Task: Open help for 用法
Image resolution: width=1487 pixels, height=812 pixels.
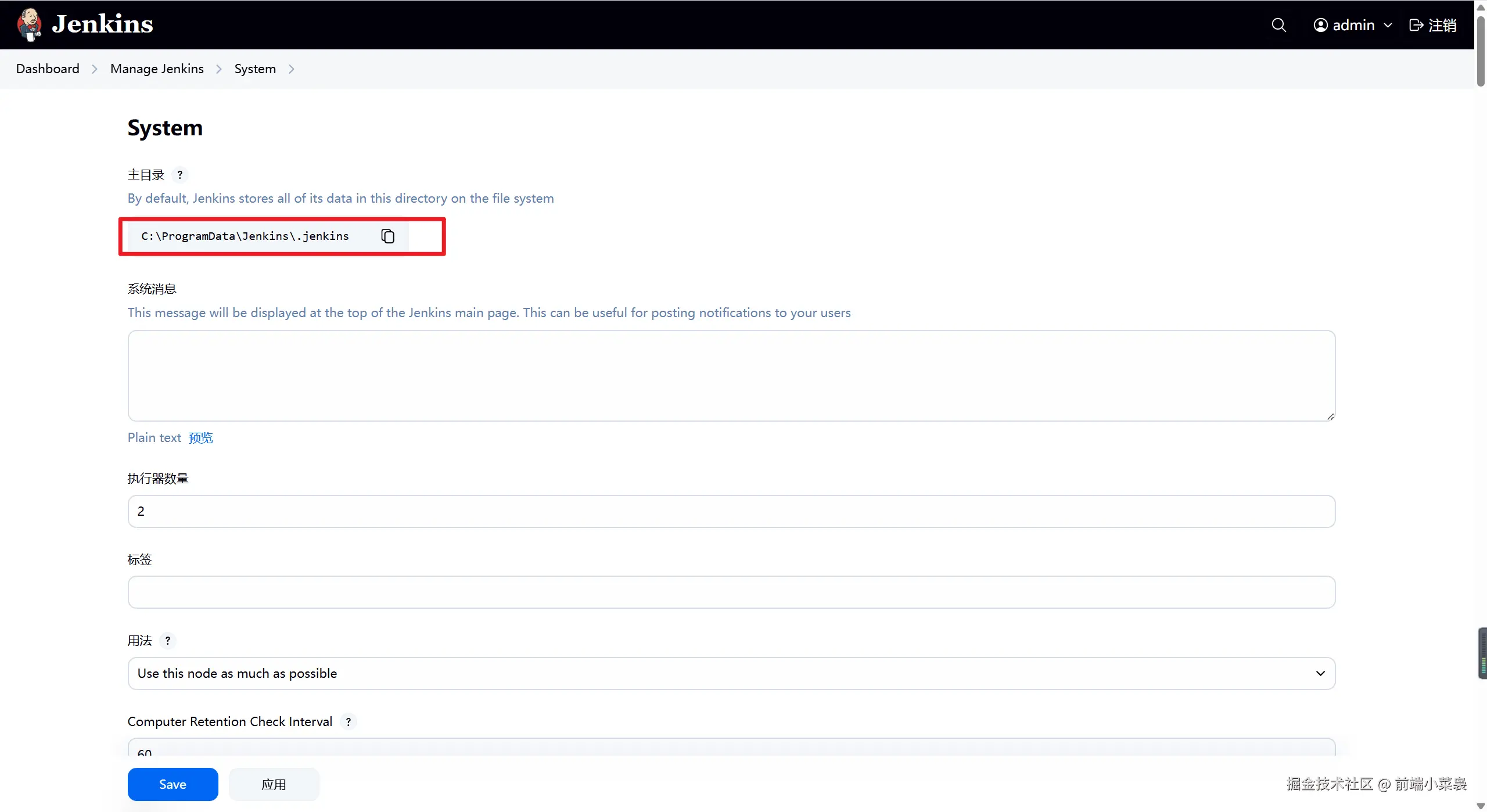Action: click(x=168, y=641)
